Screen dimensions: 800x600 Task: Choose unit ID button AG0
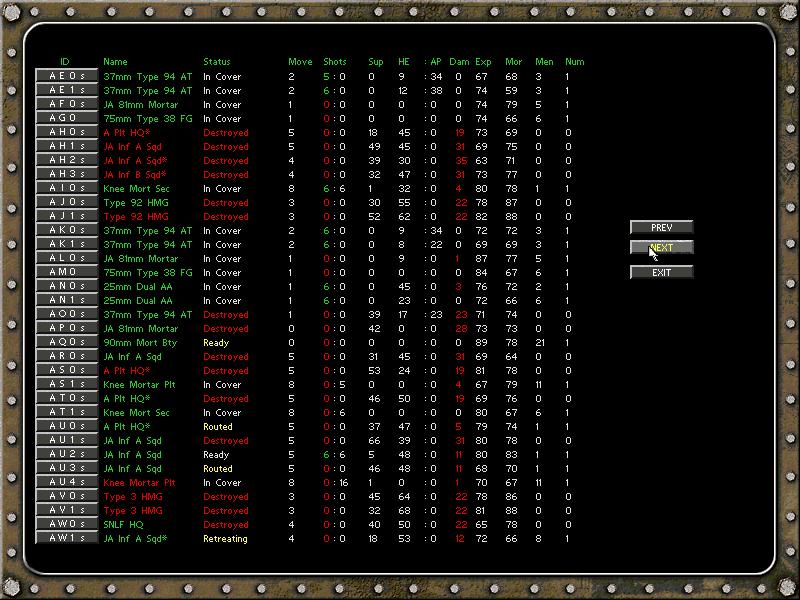coord(66,118)
